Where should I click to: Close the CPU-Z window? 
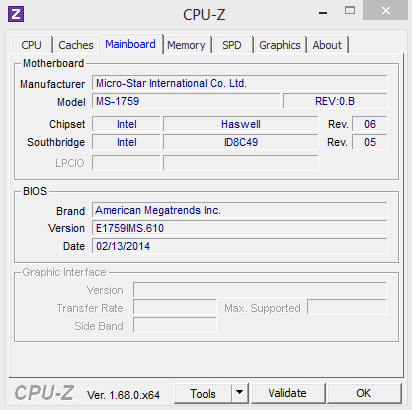[385, 11]
